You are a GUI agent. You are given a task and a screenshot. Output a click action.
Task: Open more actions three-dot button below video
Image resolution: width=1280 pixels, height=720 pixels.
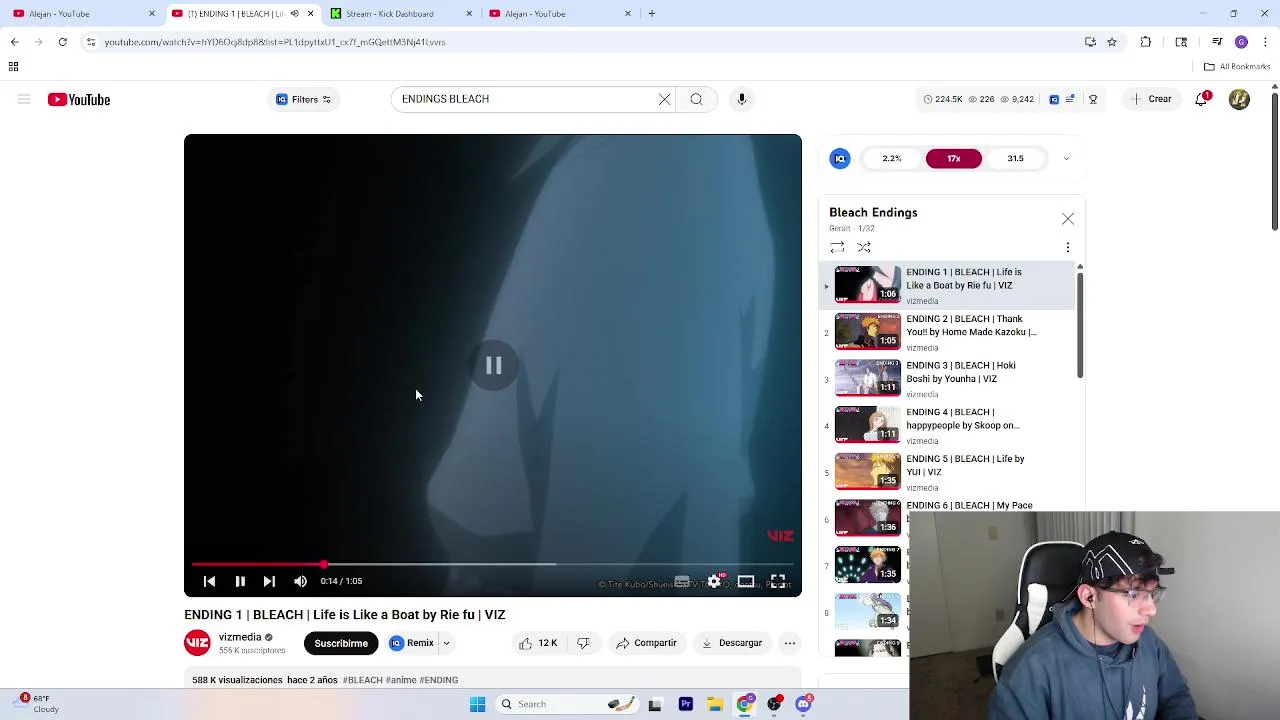click(790, 643)
